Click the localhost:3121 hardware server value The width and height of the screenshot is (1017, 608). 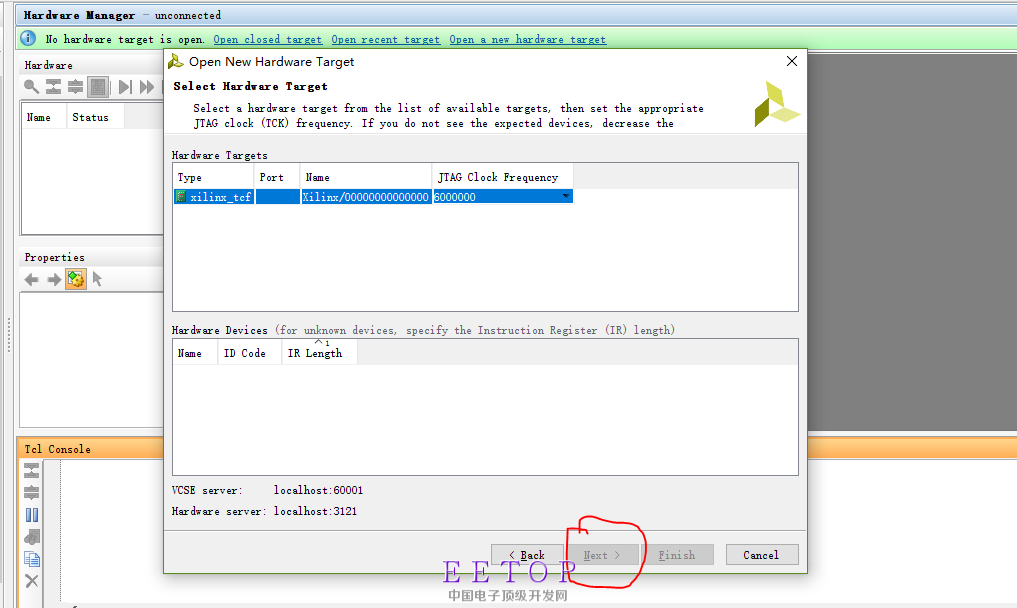(x=315, y=511)
